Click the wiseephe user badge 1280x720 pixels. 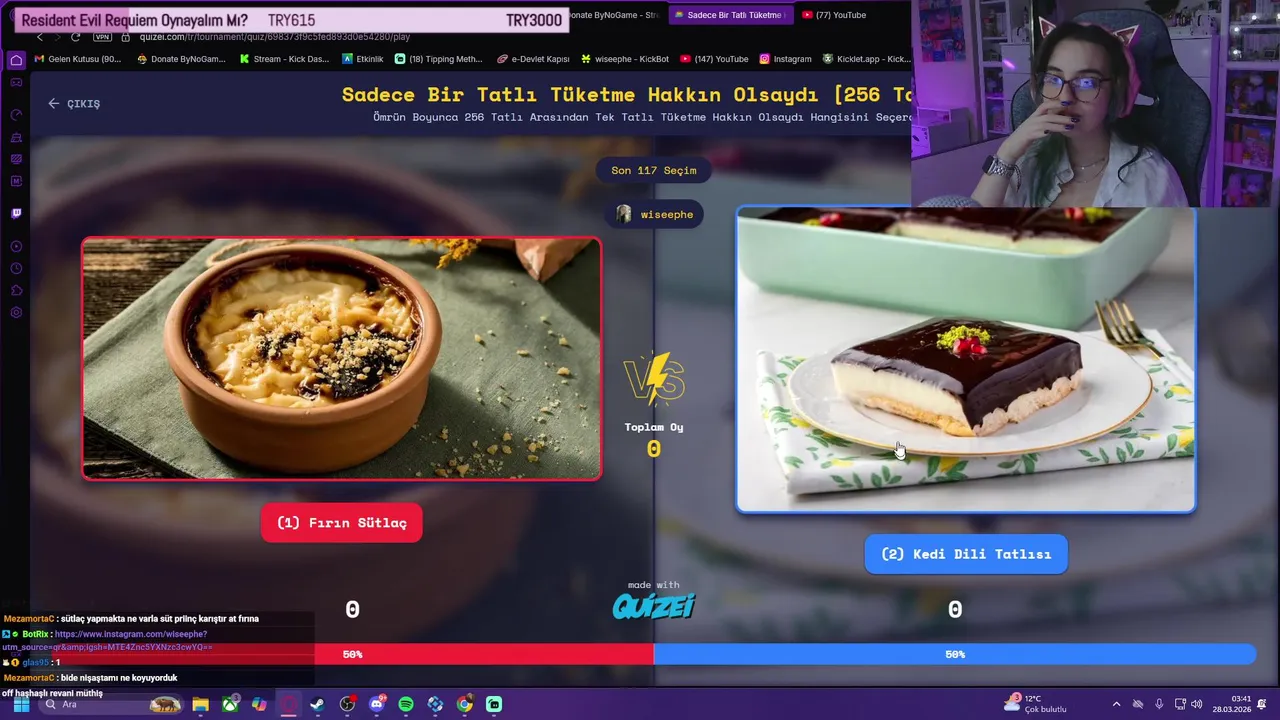(654, 214)
